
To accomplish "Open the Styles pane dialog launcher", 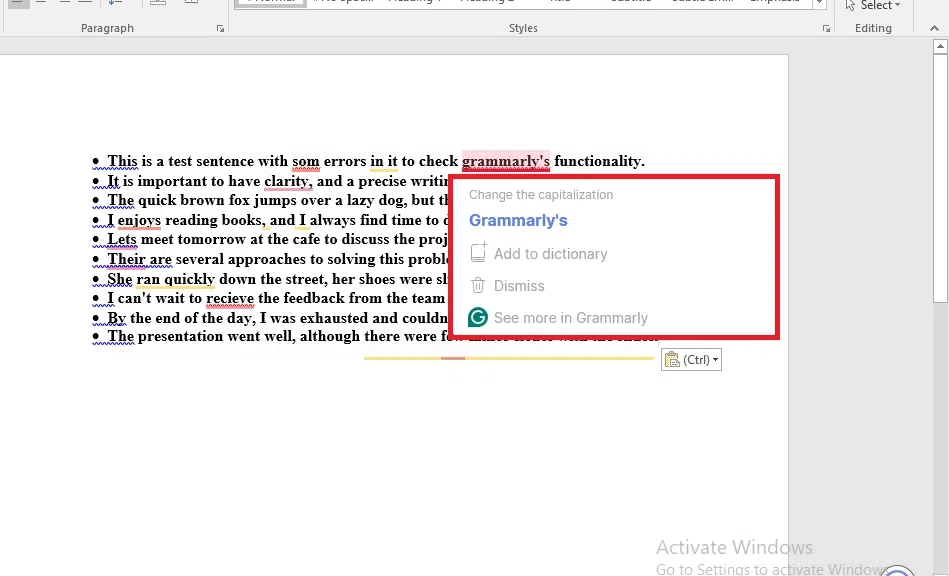I will [x=826, y=28].
